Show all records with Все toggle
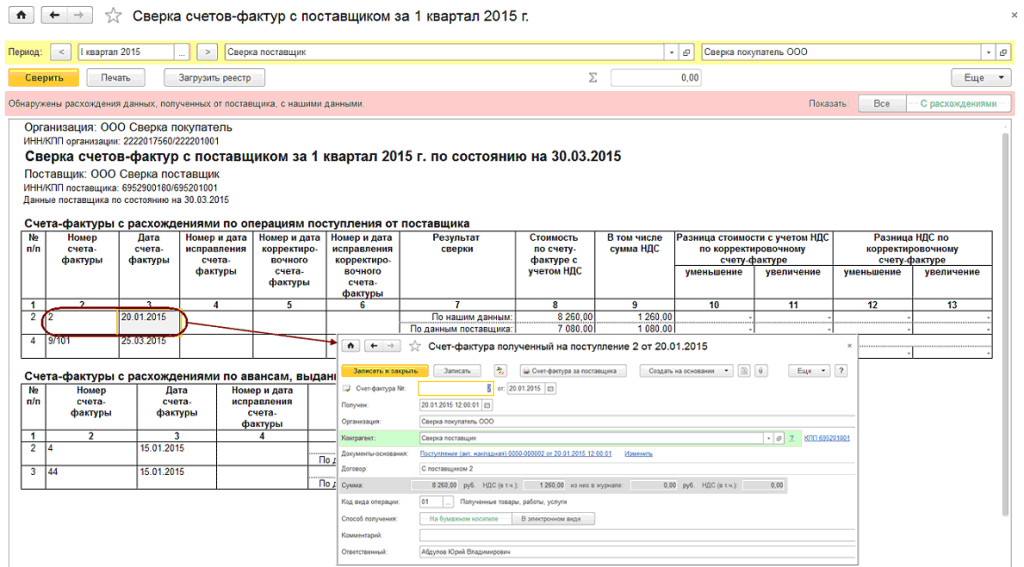This screenshot has width=1024, height=567. [881, 103]
